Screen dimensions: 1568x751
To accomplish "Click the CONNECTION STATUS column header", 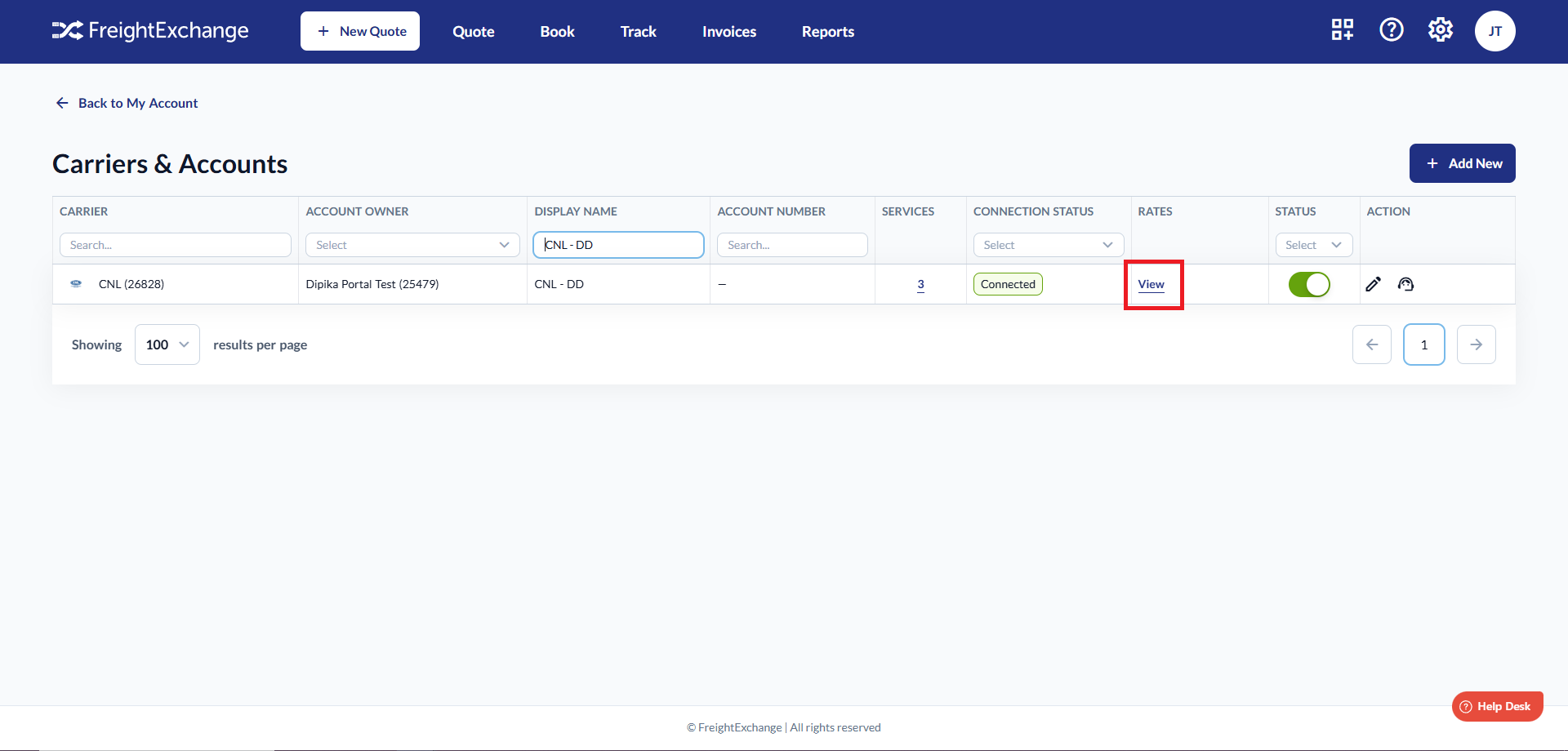I will coord(1033,211).
